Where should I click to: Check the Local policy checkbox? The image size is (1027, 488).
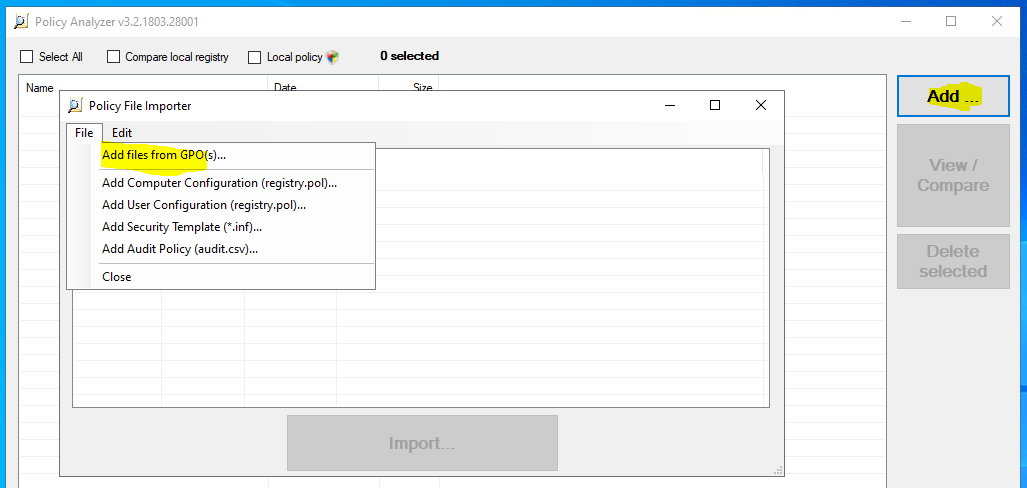tap(254, 57)
